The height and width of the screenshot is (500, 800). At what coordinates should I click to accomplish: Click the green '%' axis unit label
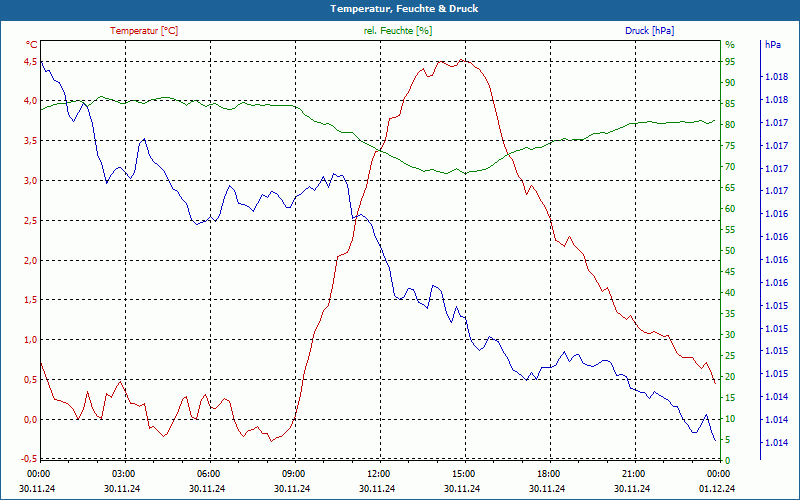point(730,45)
